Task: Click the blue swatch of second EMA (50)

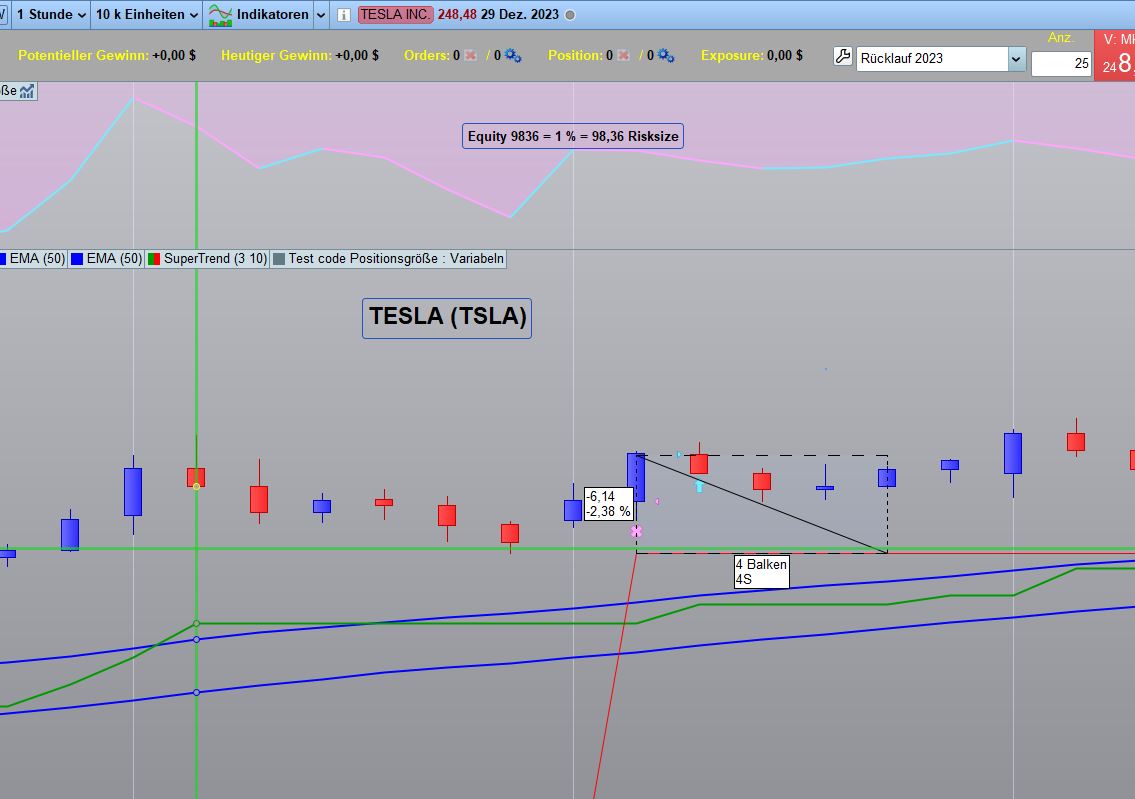Action: click(77, 259)
